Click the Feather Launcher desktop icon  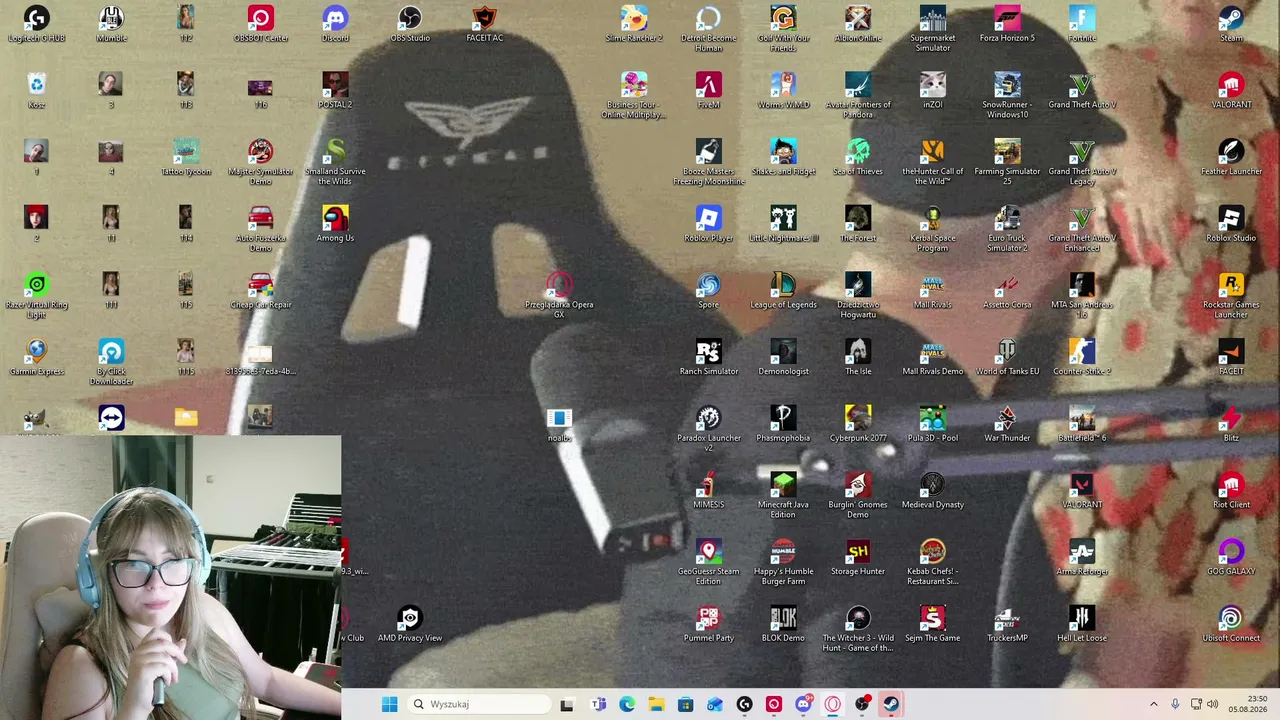1231,158
